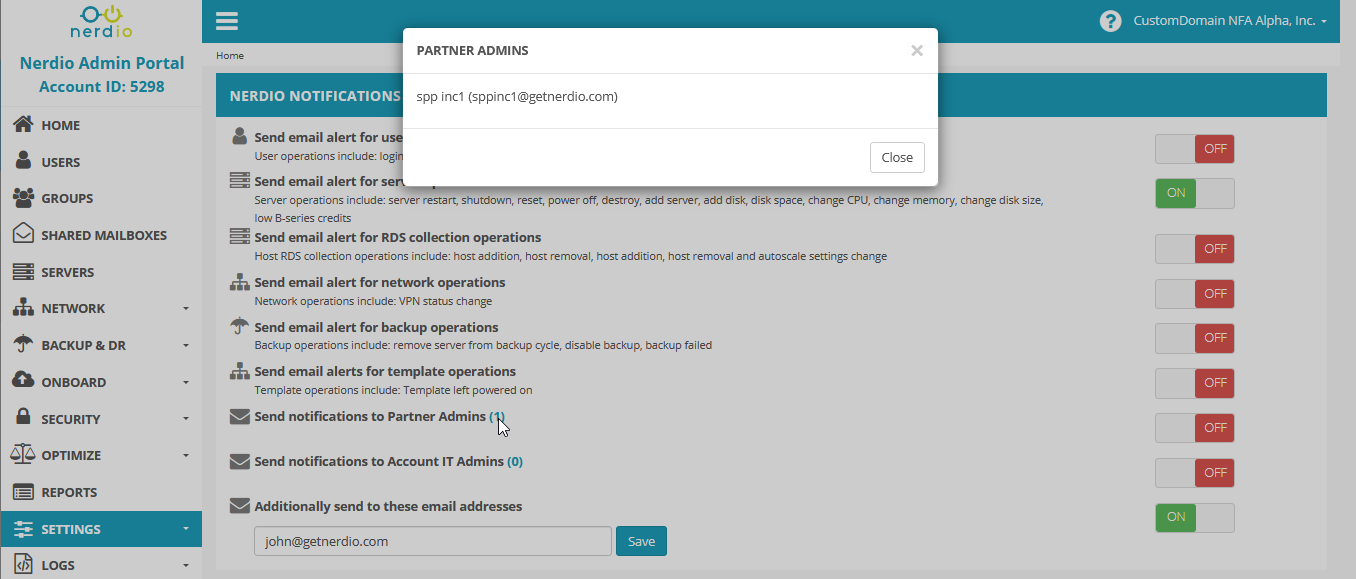Enable RDS collection operations alert switch
The height and width of the screenshot is (579, 1356).
(1195, 249)
